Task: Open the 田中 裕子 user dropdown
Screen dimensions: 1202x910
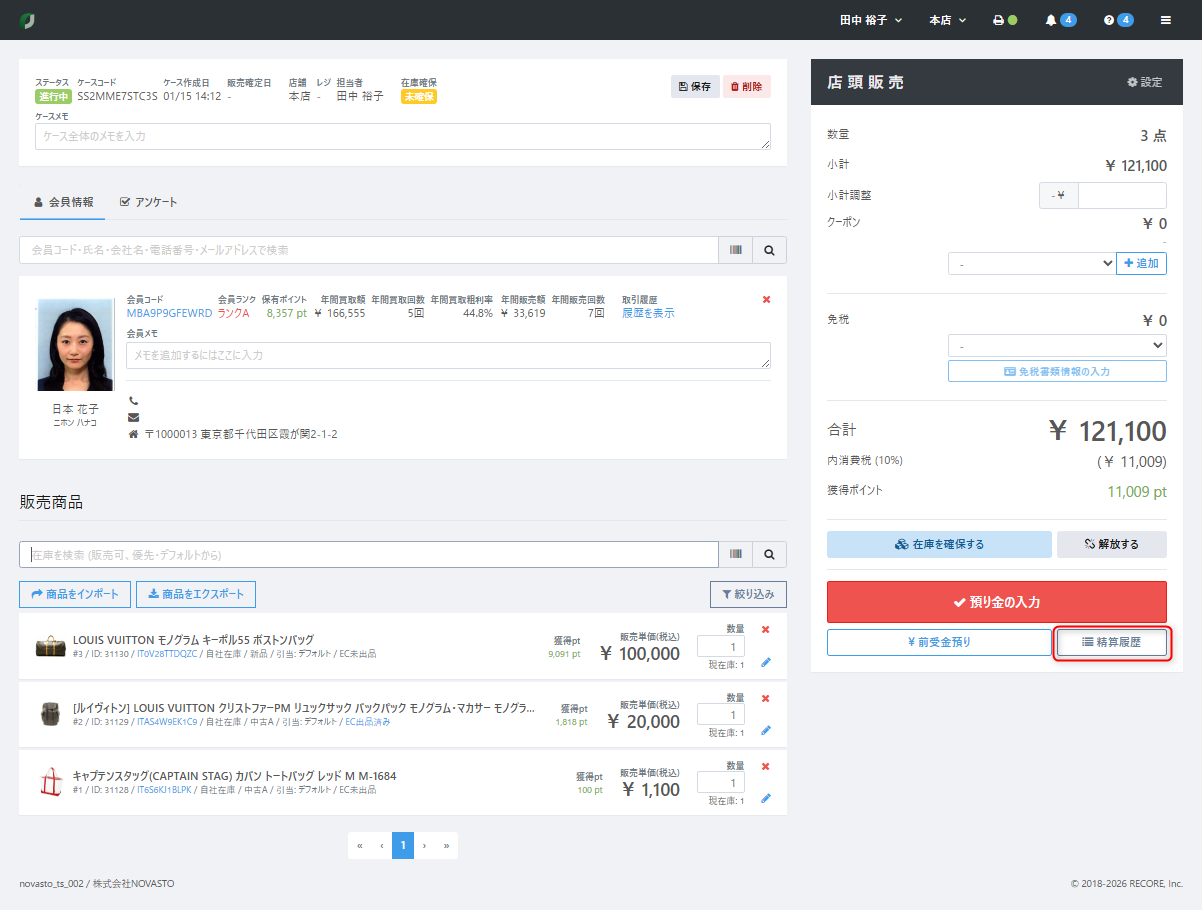Action: coord(871,20)
